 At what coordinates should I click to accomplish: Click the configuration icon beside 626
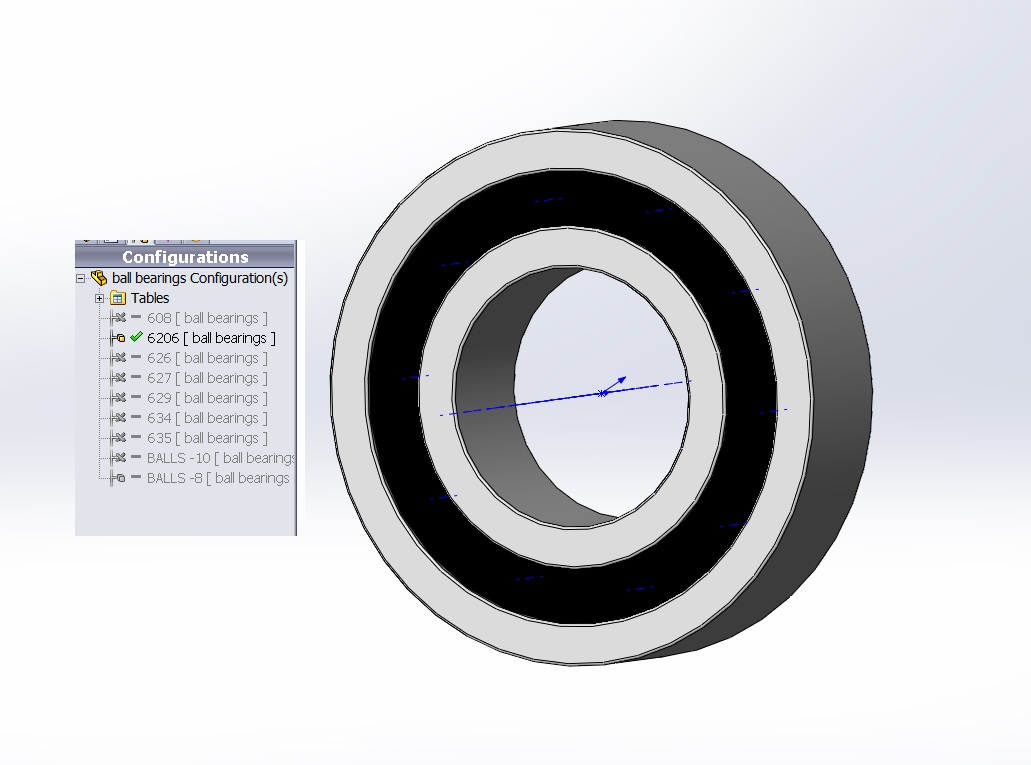coord(118,358)
